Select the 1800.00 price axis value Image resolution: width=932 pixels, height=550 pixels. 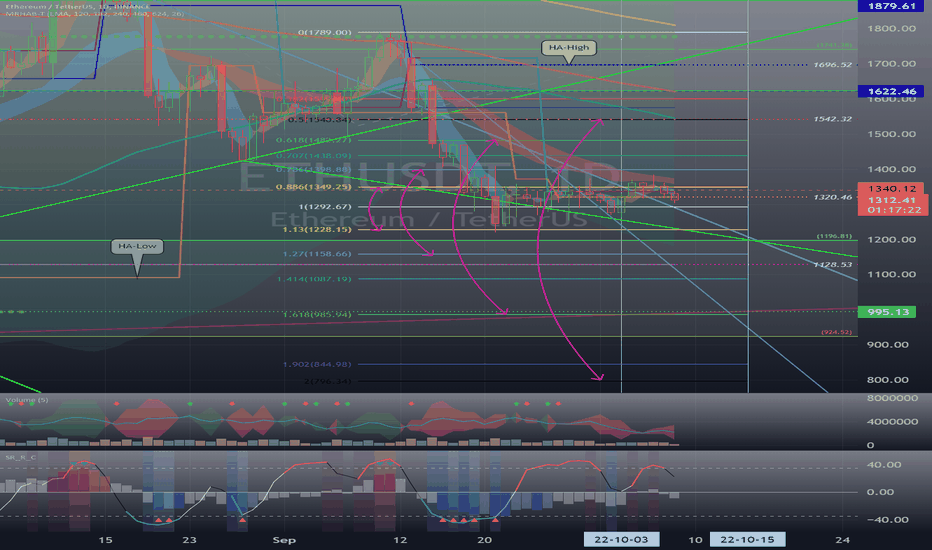tap(891, 29)
